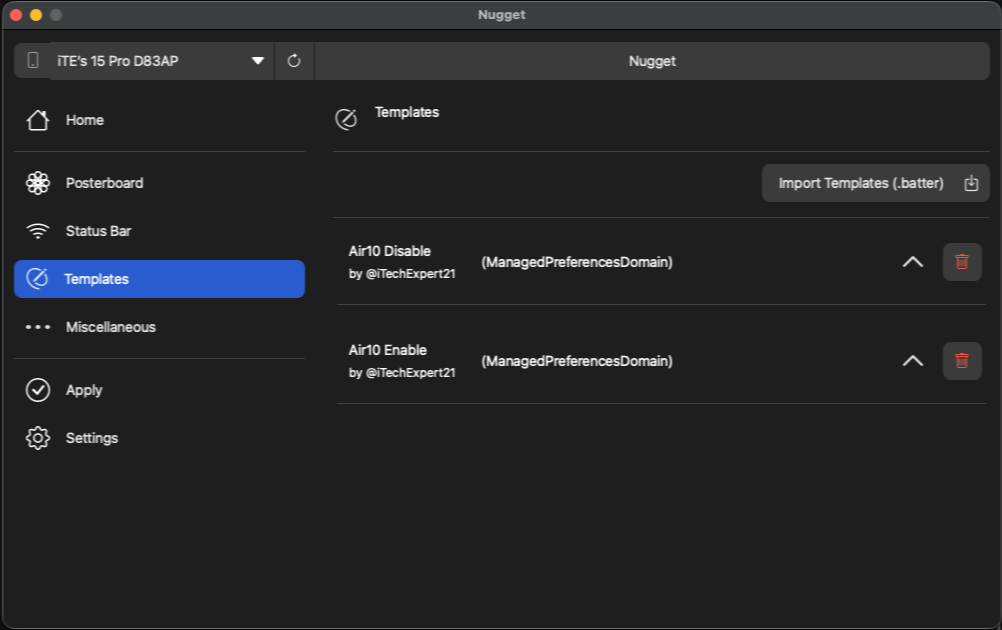Click the Home house icon
This screenshot has width=1002, height=630.
38,120
